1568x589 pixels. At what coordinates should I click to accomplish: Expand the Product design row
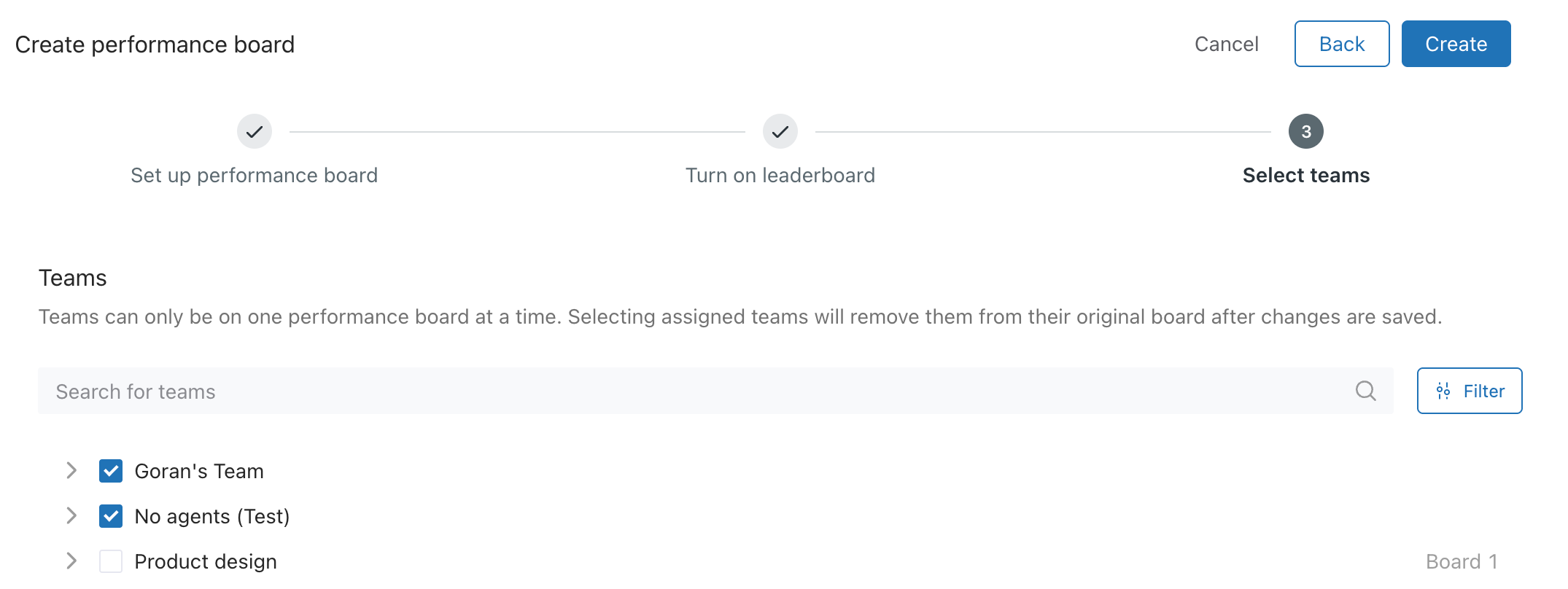[71, 561]
